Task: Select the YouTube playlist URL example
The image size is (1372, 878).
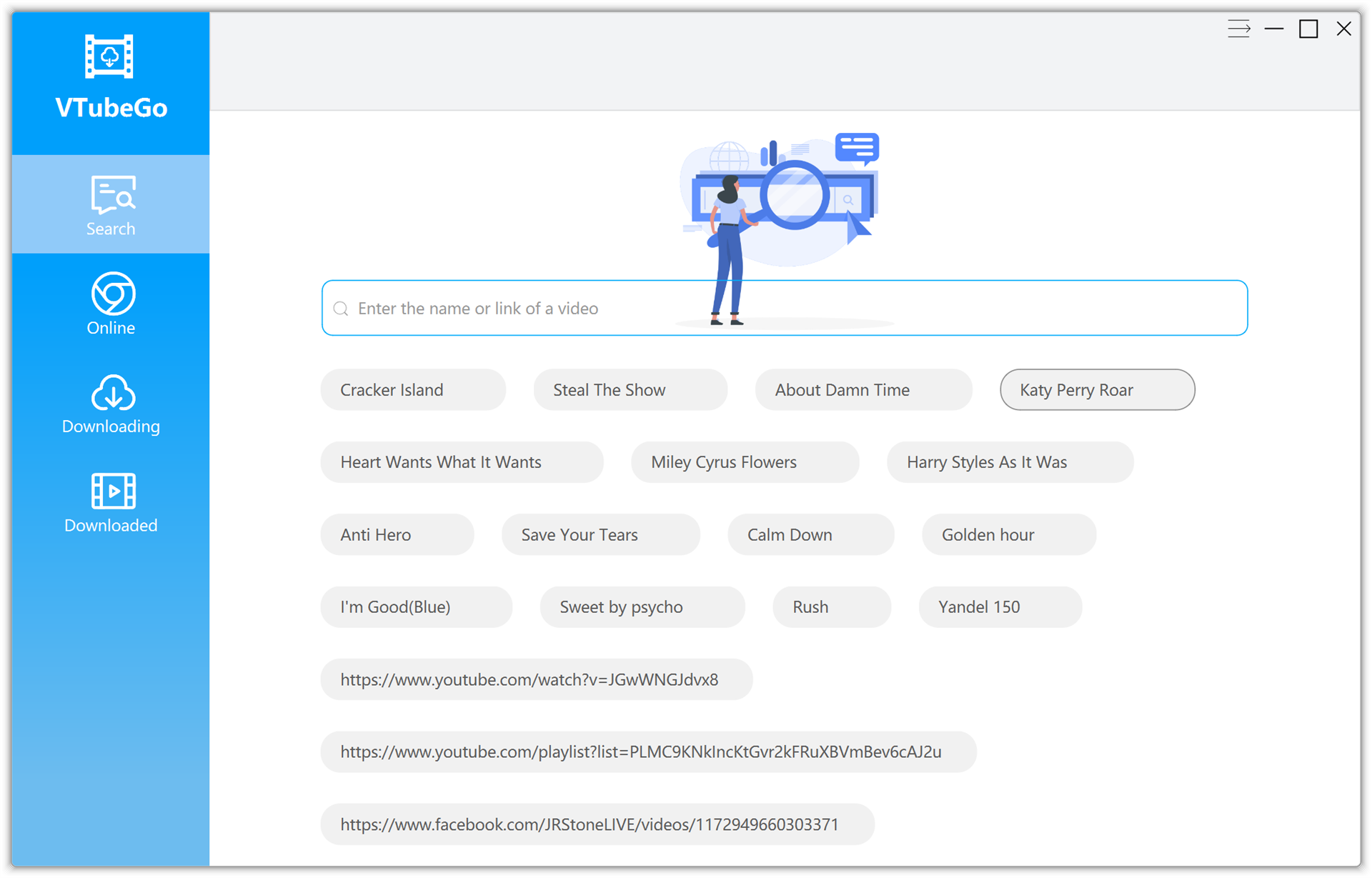Action: tap(647, 752)
